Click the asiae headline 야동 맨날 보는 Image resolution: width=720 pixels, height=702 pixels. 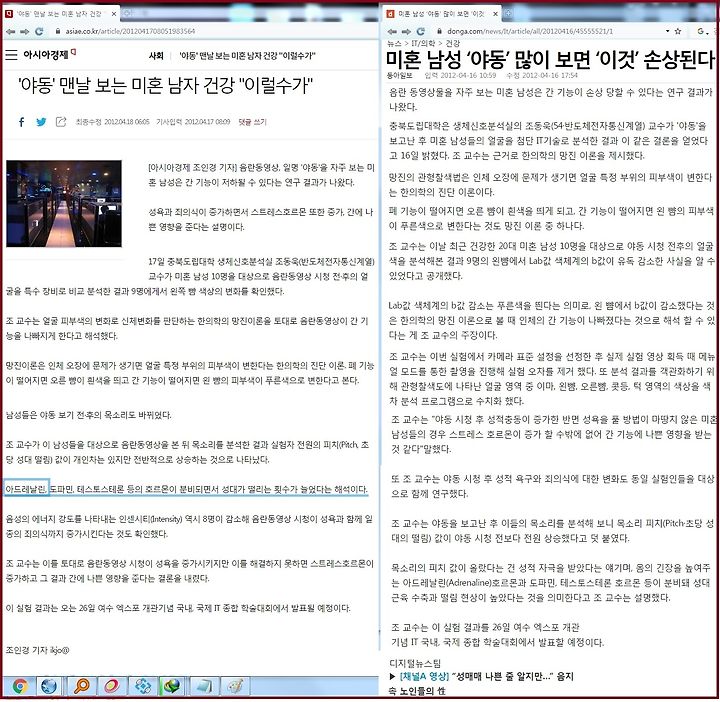pos(165,86)
